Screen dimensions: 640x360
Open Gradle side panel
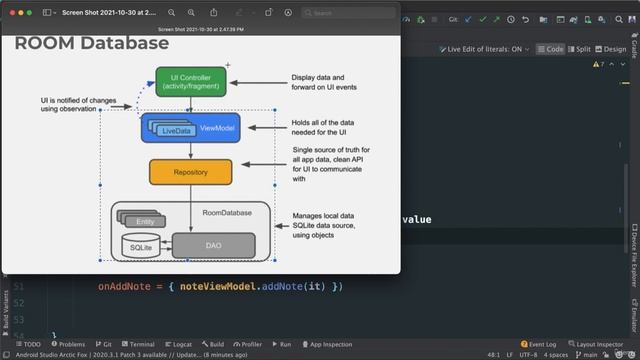tap(634, 46)
